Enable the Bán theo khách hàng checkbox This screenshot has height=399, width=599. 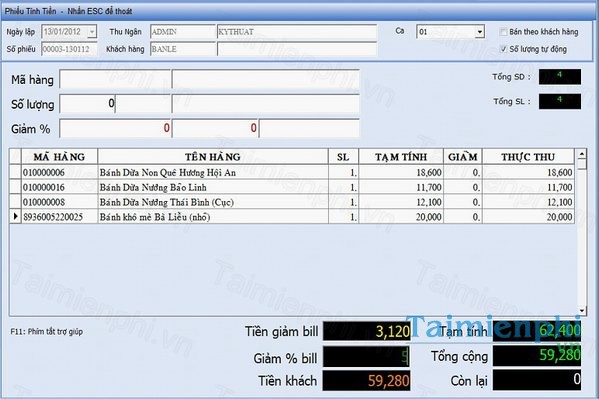point(503,32)
